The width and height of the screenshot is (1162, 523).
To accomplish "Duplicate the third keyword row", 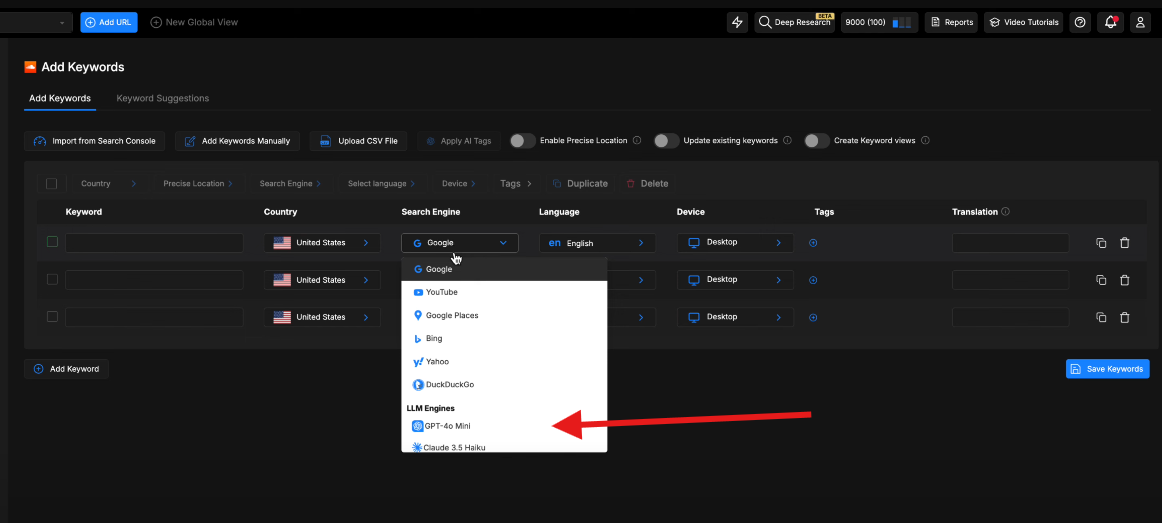I will tap(1101, 317).
